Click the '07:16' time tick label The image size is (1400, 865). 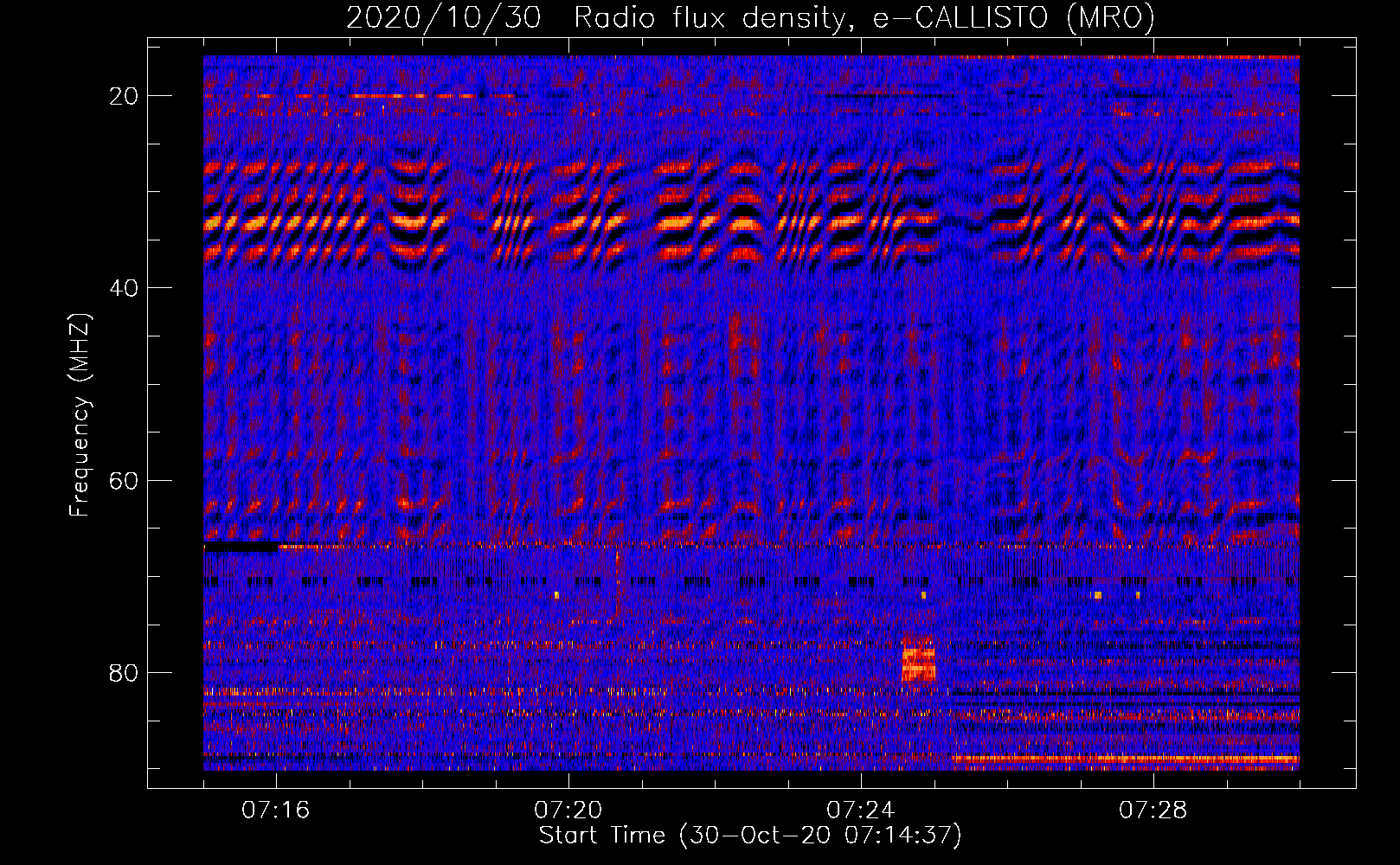[276, 811]
